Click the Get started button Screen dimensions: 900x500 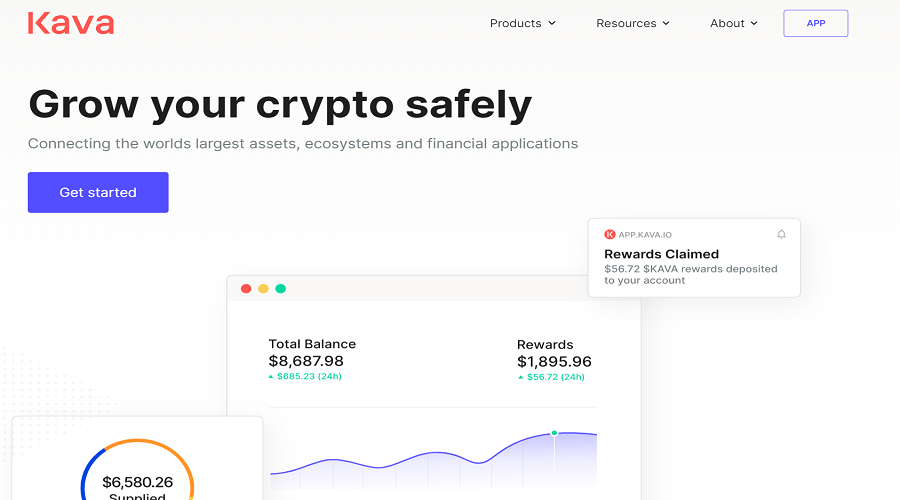tap(98, 192)
